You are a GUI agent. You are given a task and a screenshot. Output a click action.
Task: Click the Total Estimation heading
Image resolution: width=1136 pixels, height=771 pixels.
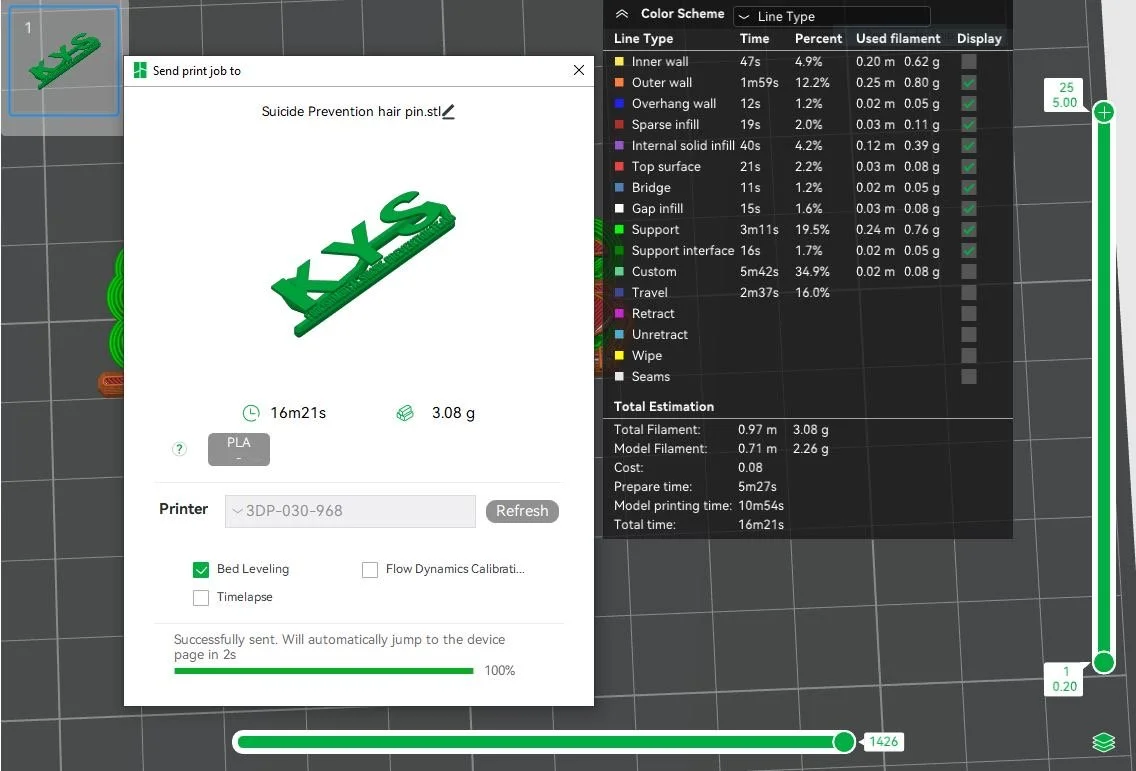664,407
